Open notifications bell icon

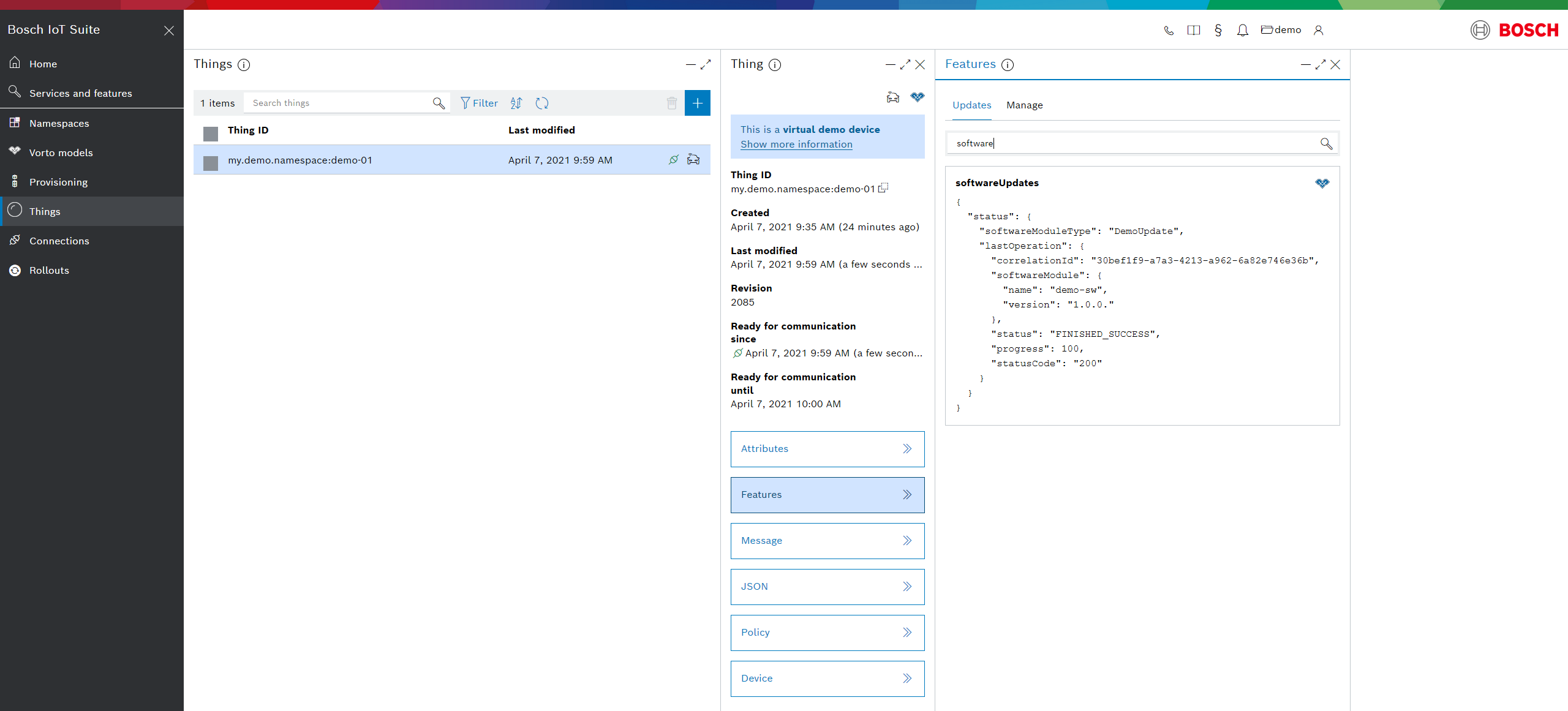tap(1242, 30)
